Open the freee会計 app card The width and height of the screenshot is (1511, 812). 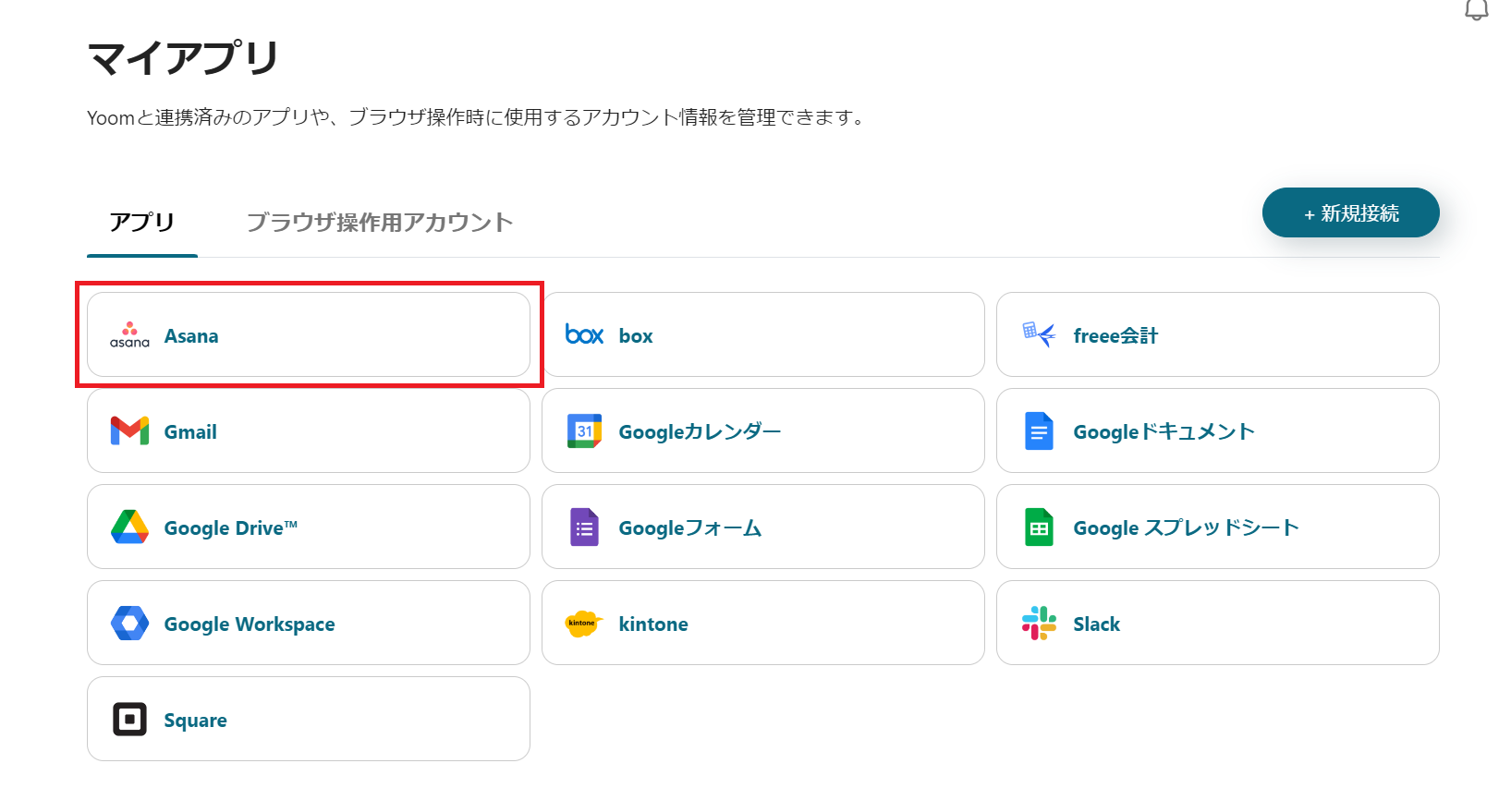[1218, 334]
